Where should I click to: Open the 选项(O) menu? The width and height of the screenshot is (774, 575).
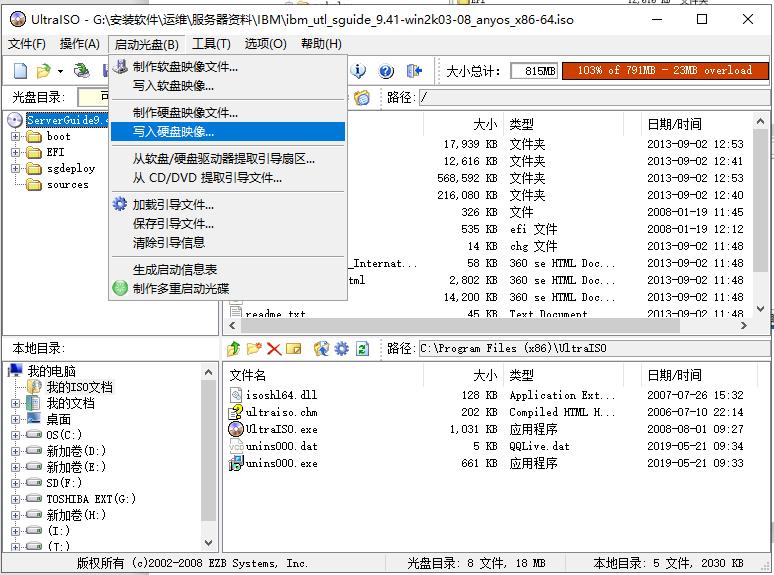click(266, 44)
